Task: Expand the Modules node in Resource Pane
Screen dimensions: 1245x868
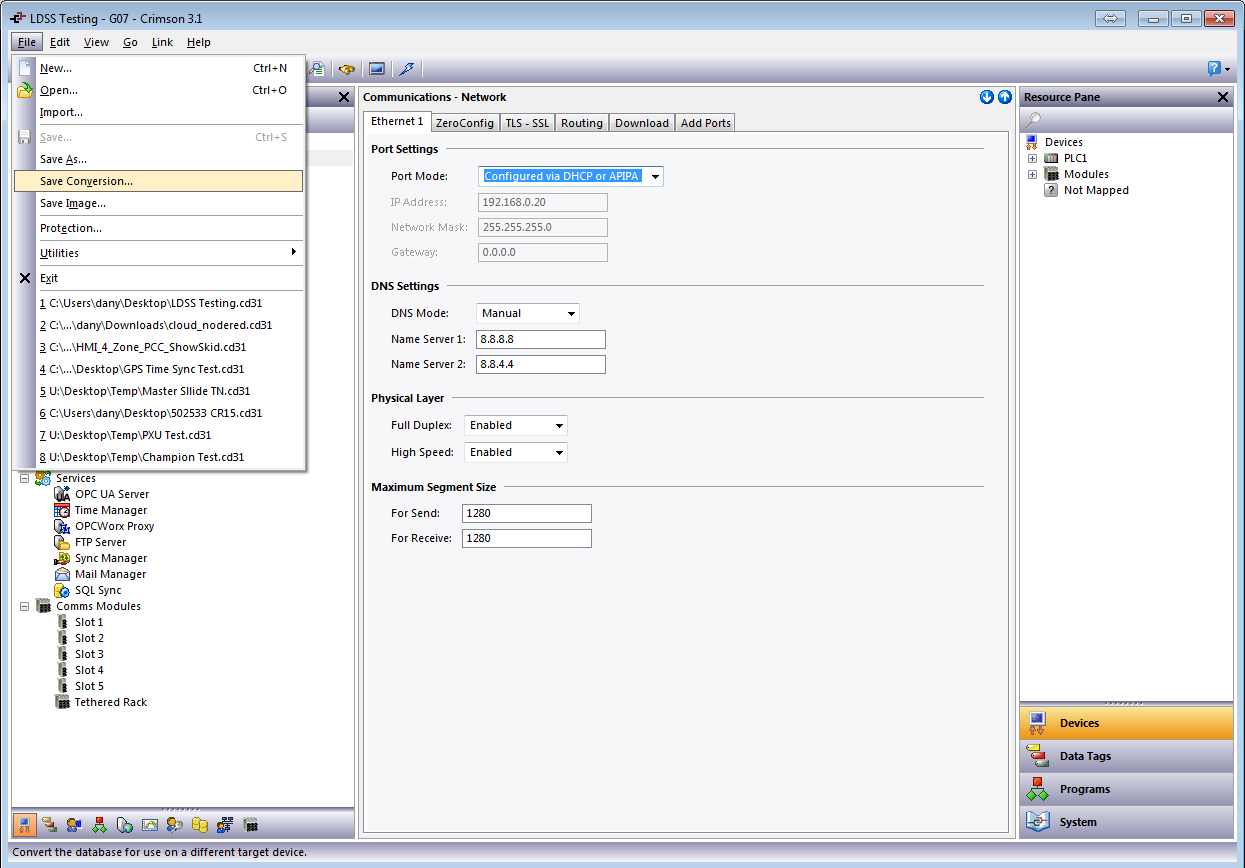Action: coord(1032,174)
